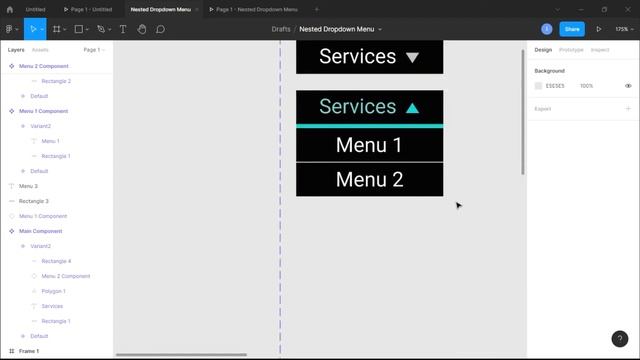Switch to the Untitled file tab
The height and width of the screenshot is (360, 640).
36,9
